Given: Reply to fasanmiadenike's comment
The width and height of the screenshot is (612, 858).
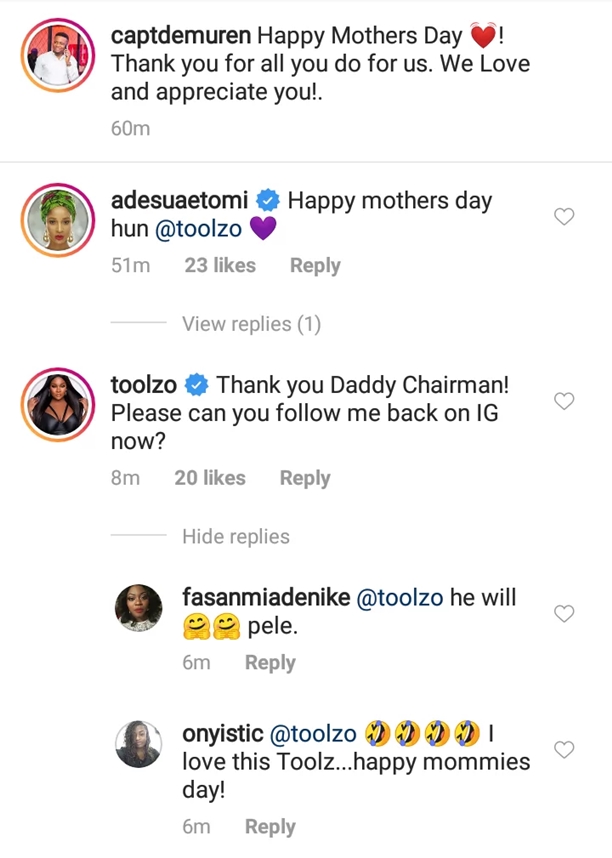Looking at the screenshot, I should click(x=270, y=663).
